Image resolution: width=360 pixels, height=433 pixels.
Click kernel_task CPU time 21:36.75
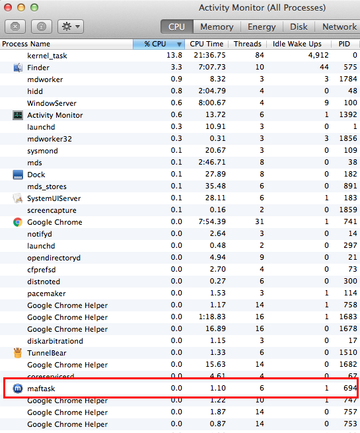[x=209, y=55]
